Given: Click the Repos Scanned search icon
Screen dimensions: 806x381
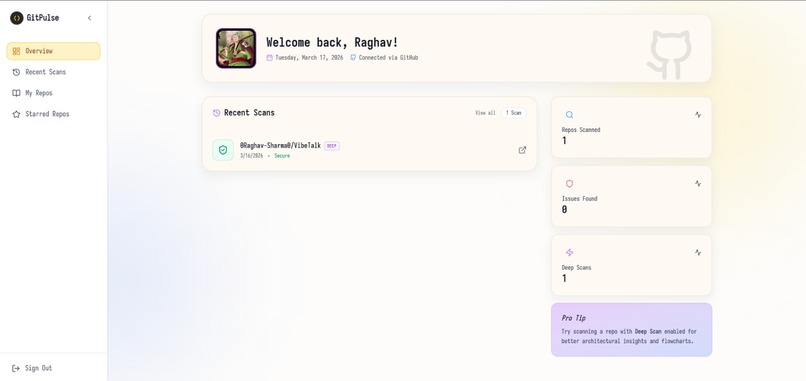Looking at the screenshot, I should click(x=570, y=115).
